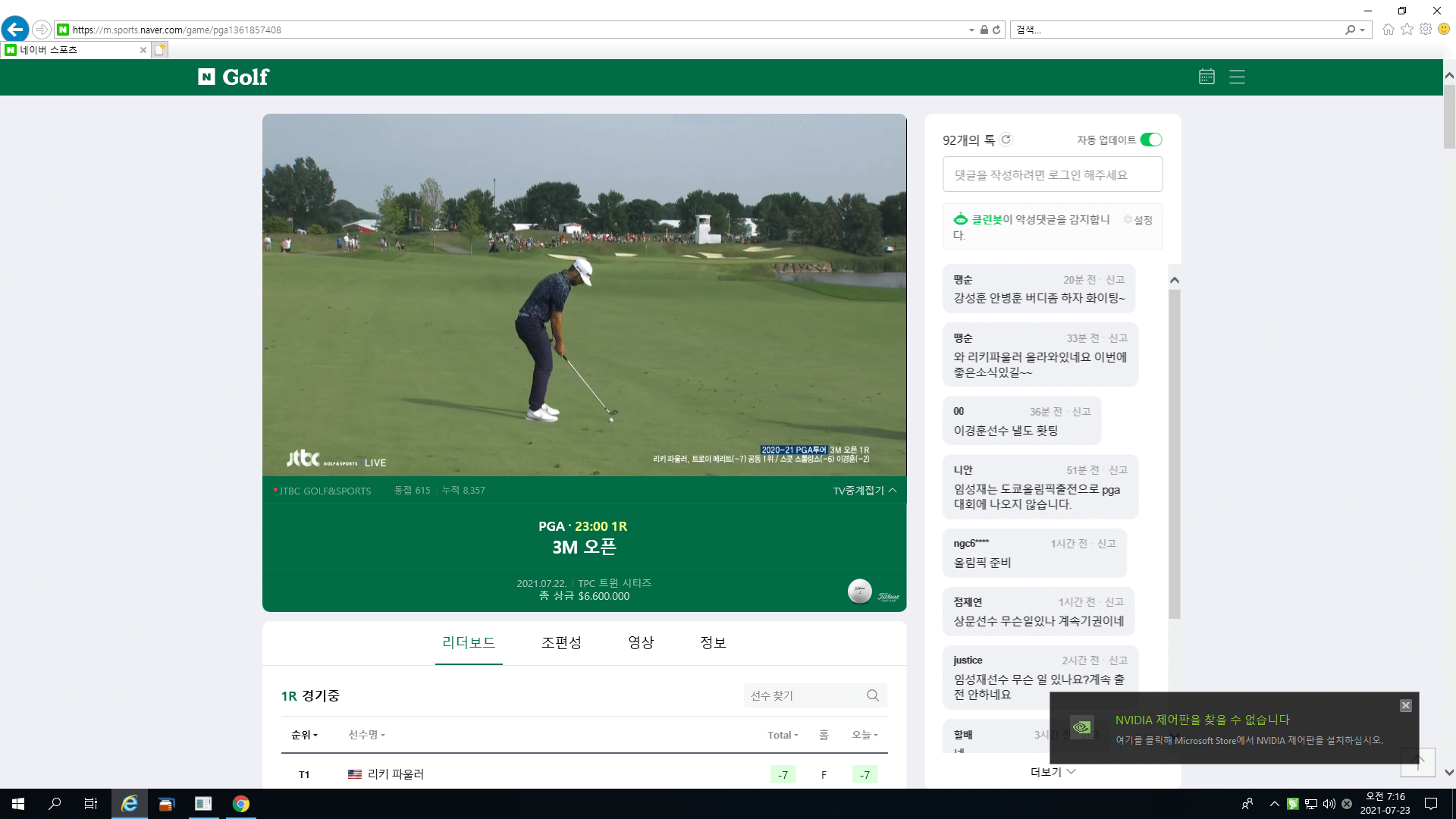Sort leaderboard by rank column
Image resolution: width=1456 pixels, height=819 pixels.
(304, 735)
